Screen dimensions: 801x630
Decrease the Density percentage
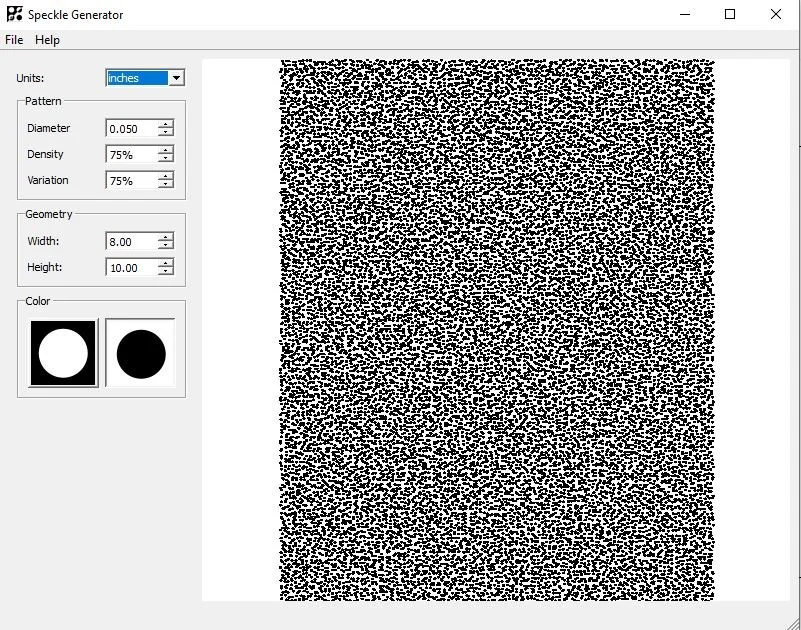tap(166, 157)
